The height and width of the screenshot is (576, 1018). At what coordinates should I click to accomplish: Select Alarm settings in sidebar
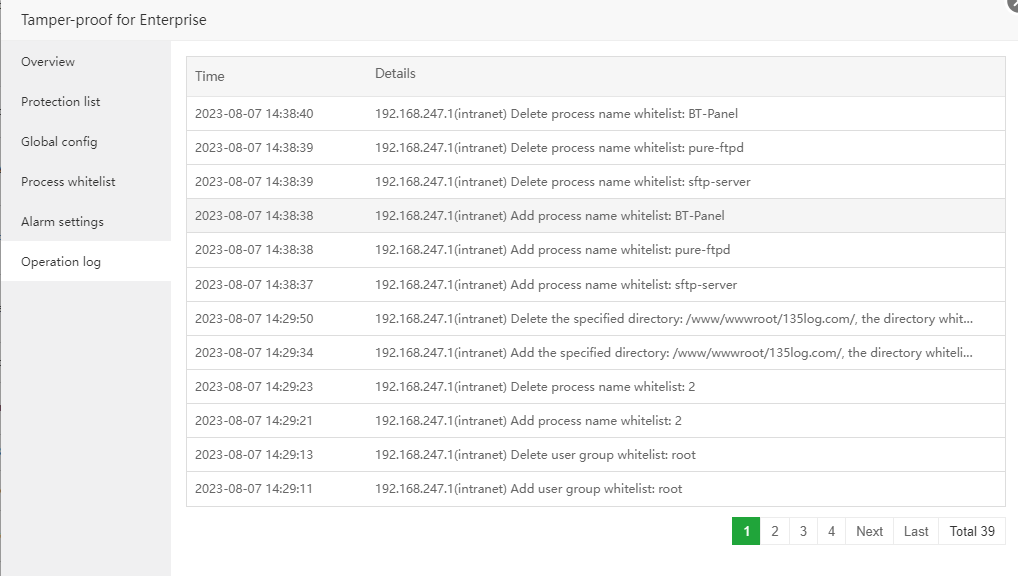(x=62, y=222)
